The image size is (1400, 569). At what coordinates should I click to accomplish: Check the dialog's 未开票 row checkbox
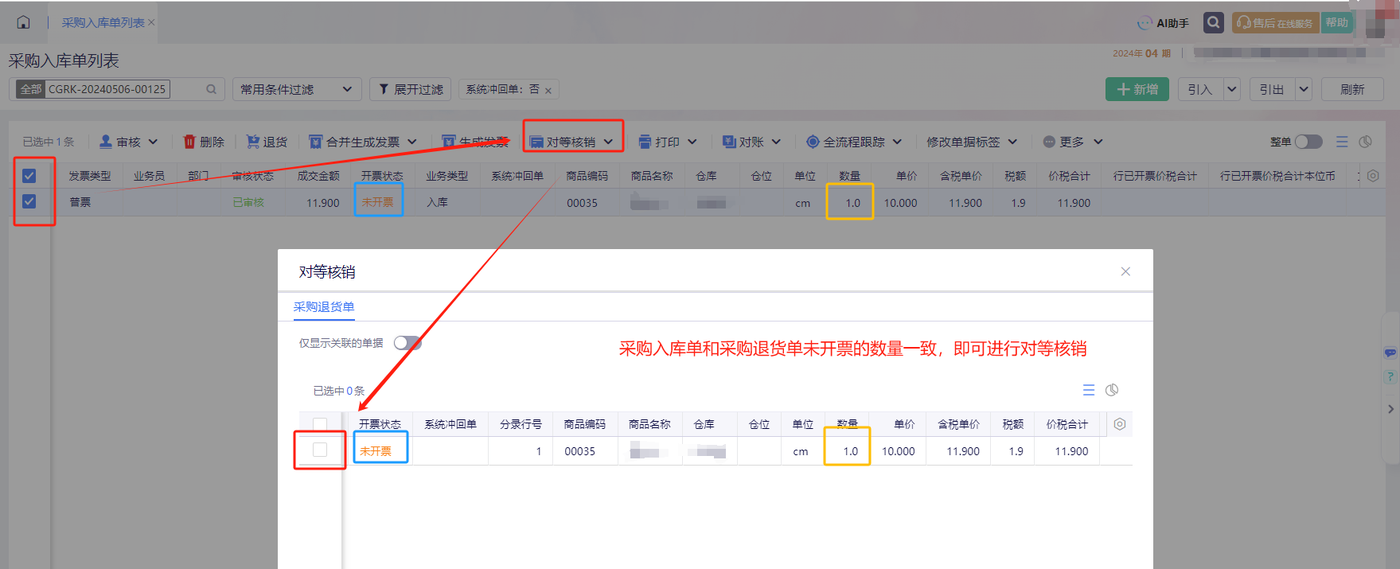[x=320, y=450]
